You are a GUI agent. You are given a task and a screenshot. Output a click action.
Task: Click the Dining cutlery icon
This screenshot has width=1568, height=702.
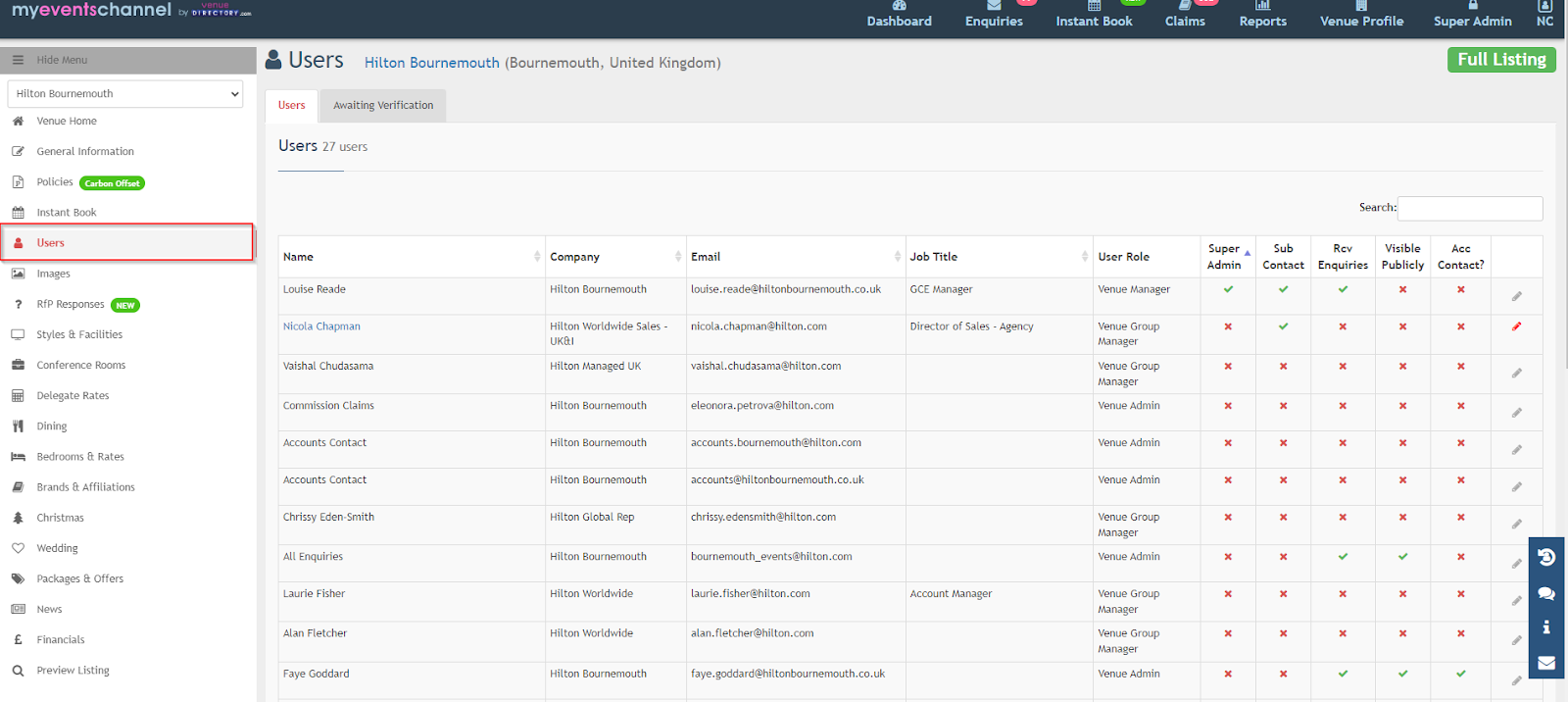[18, 426]
